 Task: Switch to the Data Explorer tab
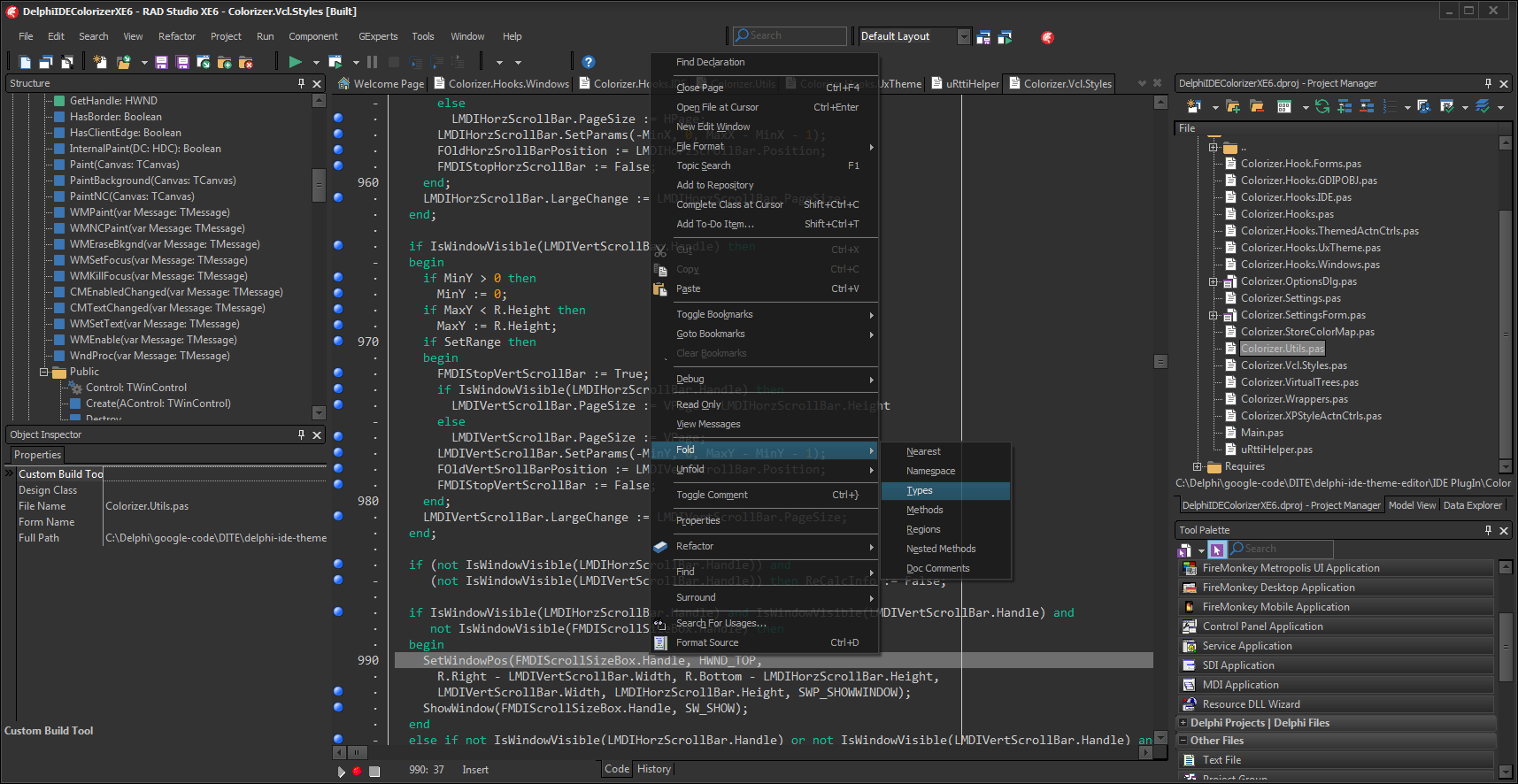(x=1473, y=505)
